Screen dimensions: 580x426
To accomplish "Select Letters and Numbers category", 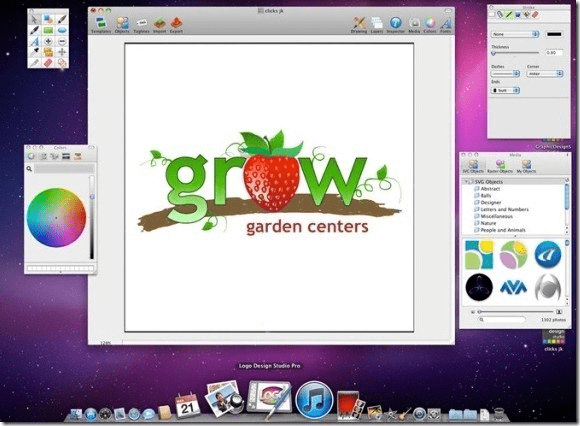I will 505,209.
